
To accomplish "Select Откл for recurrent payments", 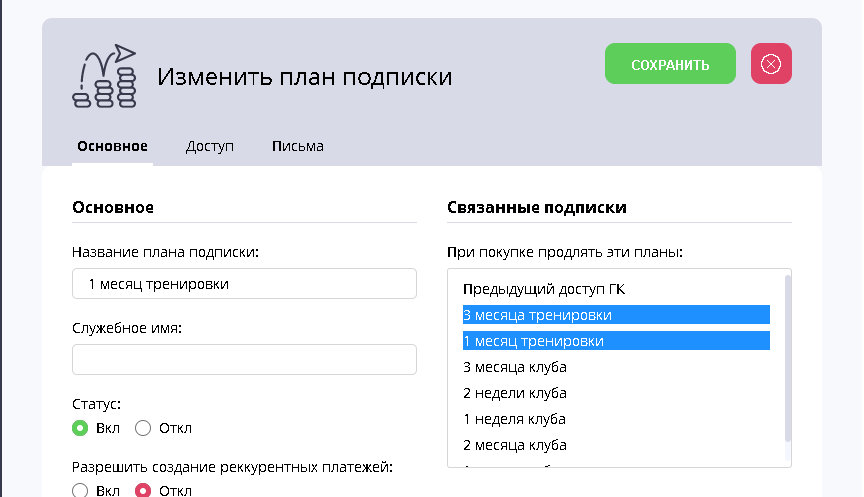I will (143, 490).
